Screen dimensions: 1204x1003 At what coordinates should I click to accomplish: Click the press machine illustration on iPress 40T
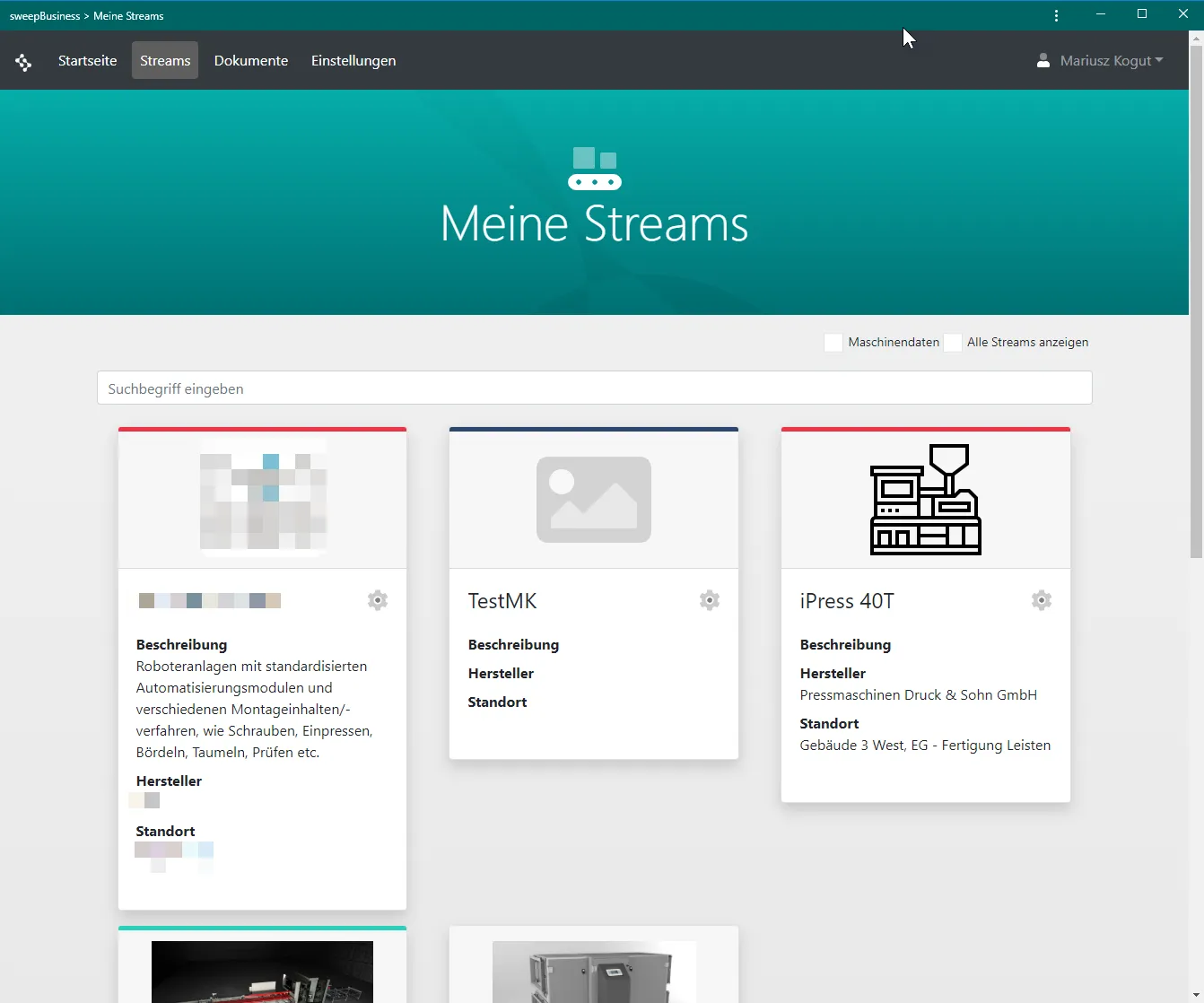pos(924,500)
